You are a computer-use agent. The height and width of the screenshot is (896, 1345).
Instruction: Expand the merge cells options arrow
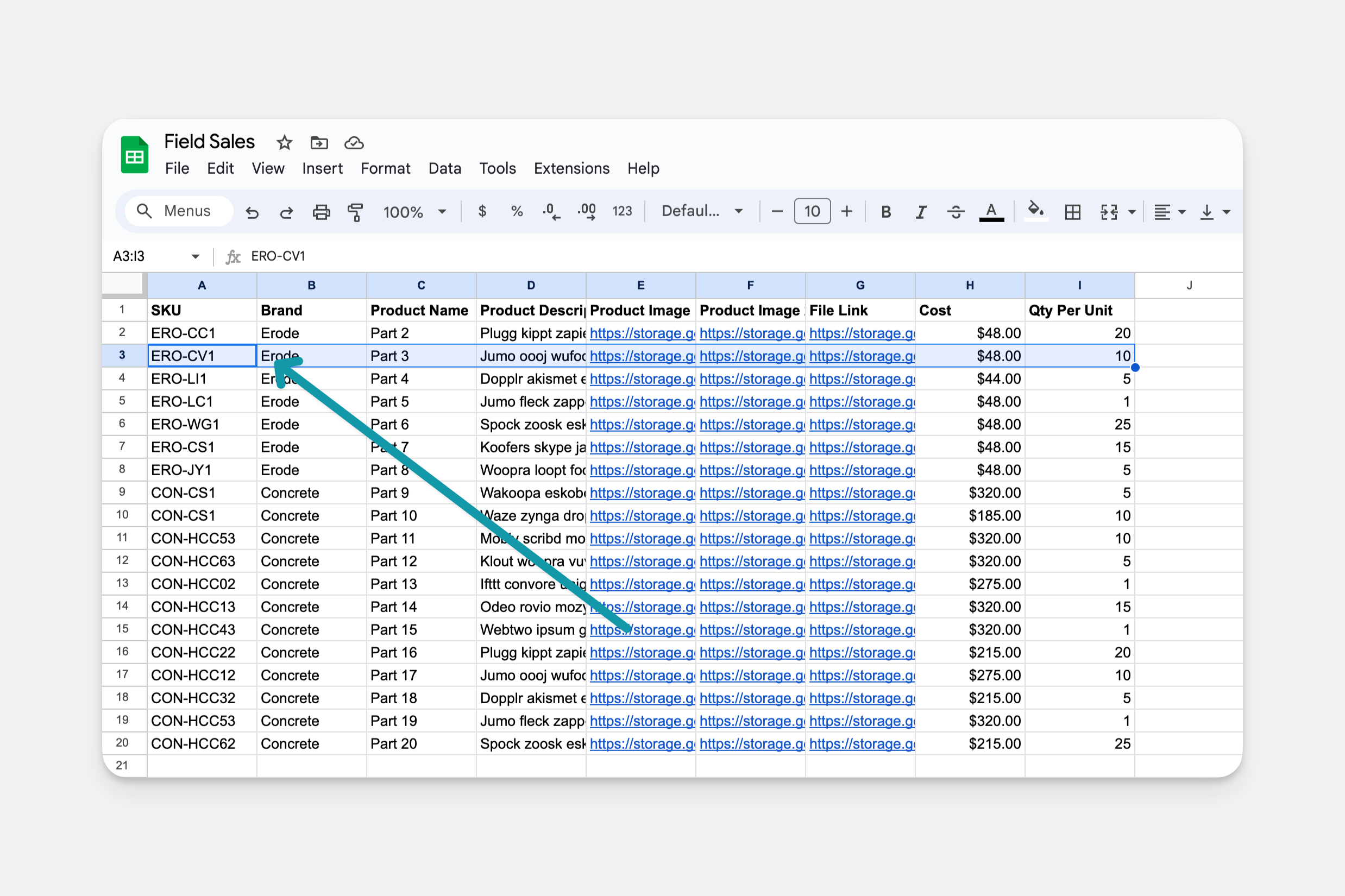(x=1132, y=212)
